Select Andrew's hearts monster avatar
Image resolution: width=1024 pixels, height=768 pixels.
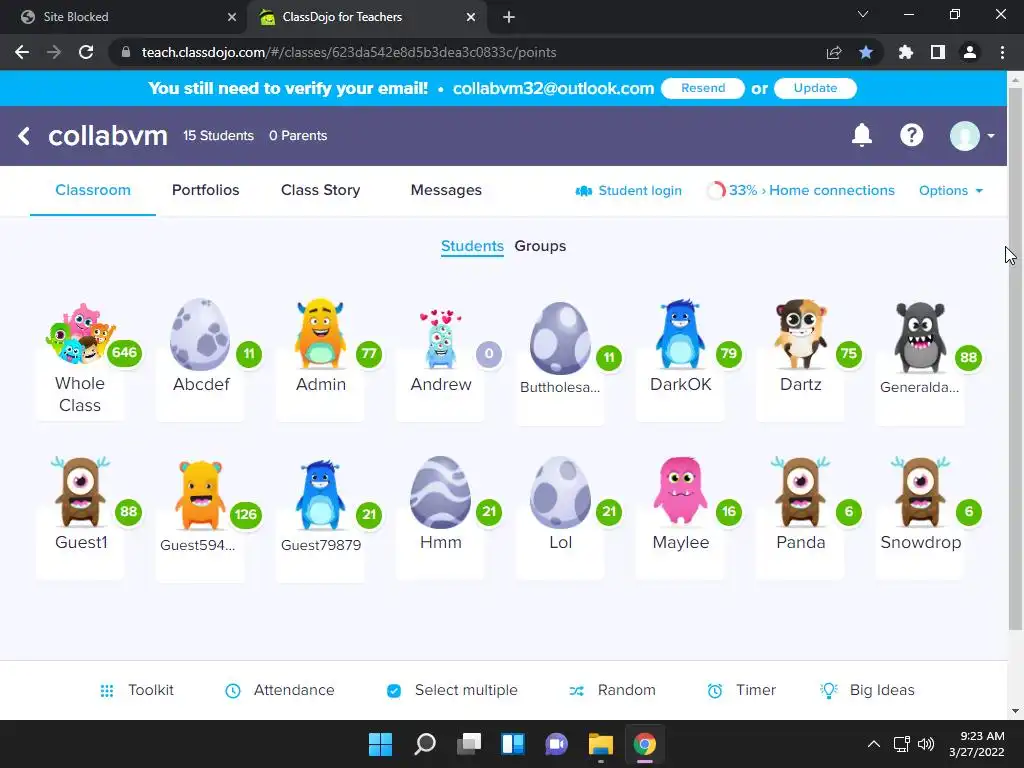click(441, 340)
